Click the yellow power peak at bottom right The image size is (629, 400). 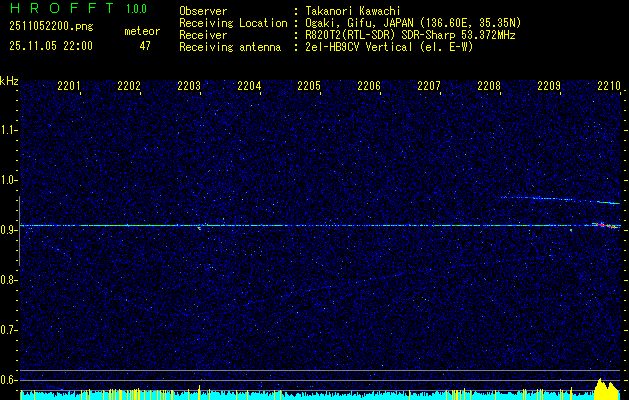pyautogui.click(x=606, y=388)
